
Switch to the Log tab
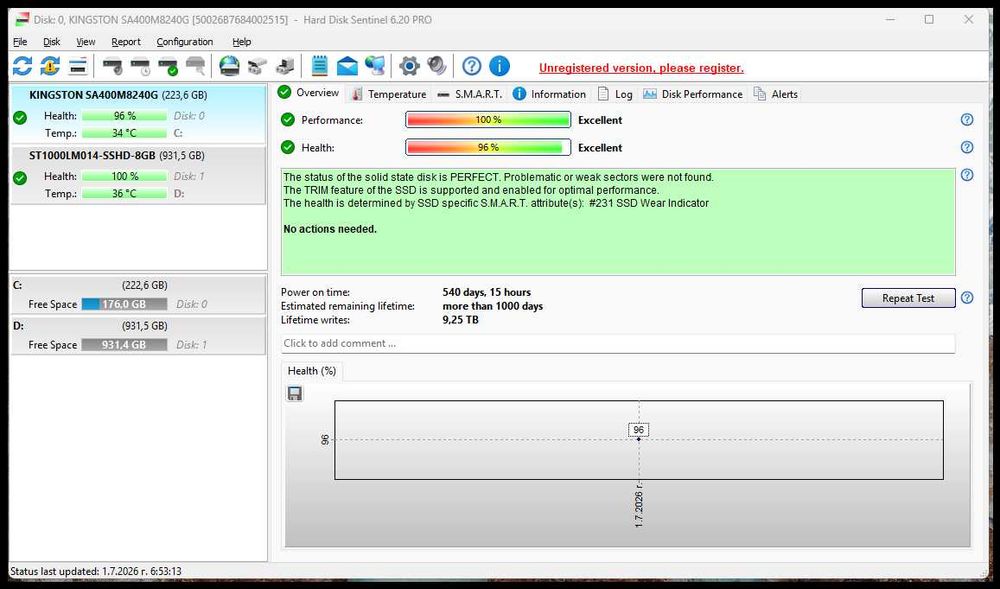tap(615, 94)
